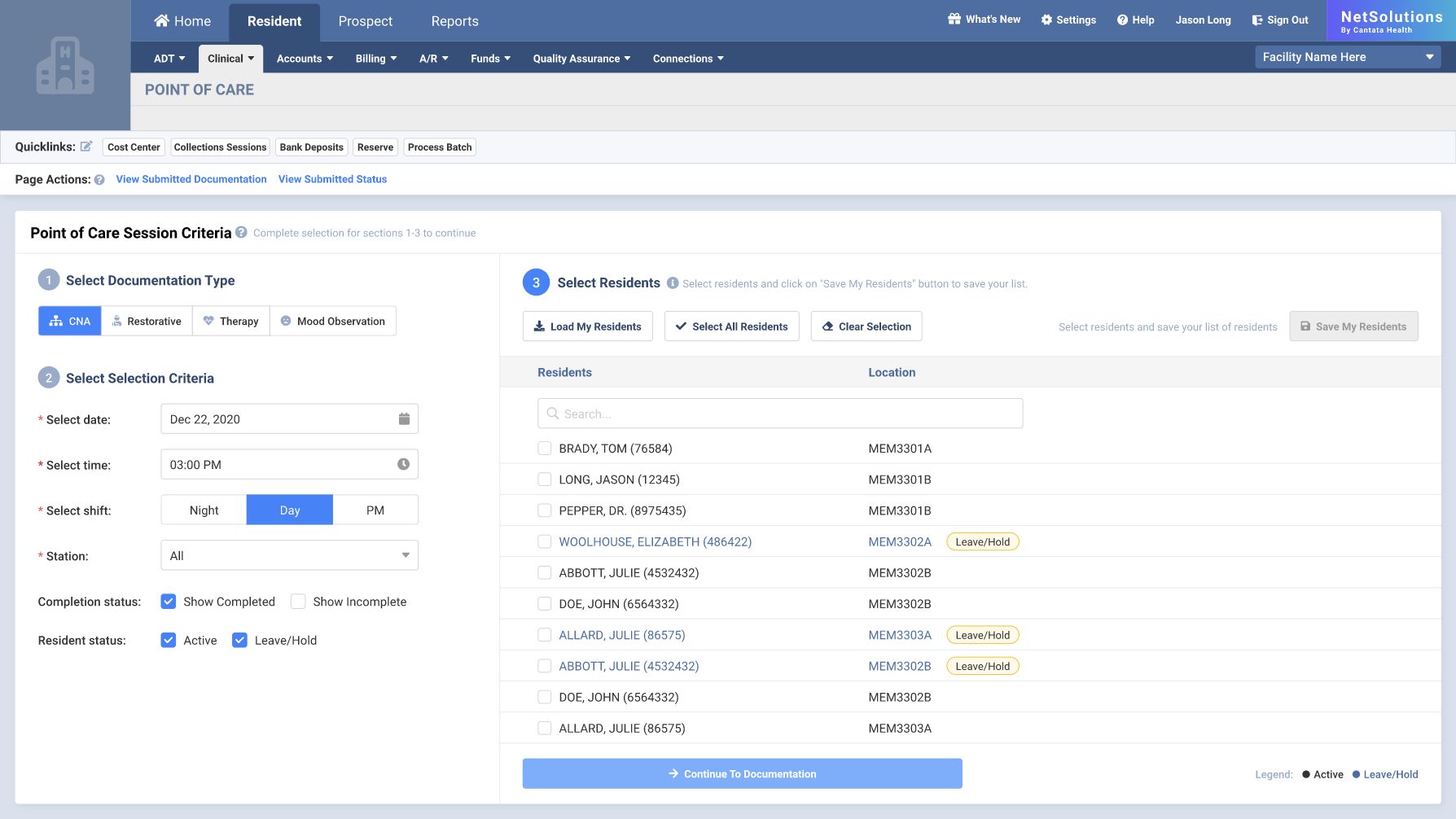
Task: Click the Page Actions help icon
Action: pyautogui.click(x=99, y=179)
